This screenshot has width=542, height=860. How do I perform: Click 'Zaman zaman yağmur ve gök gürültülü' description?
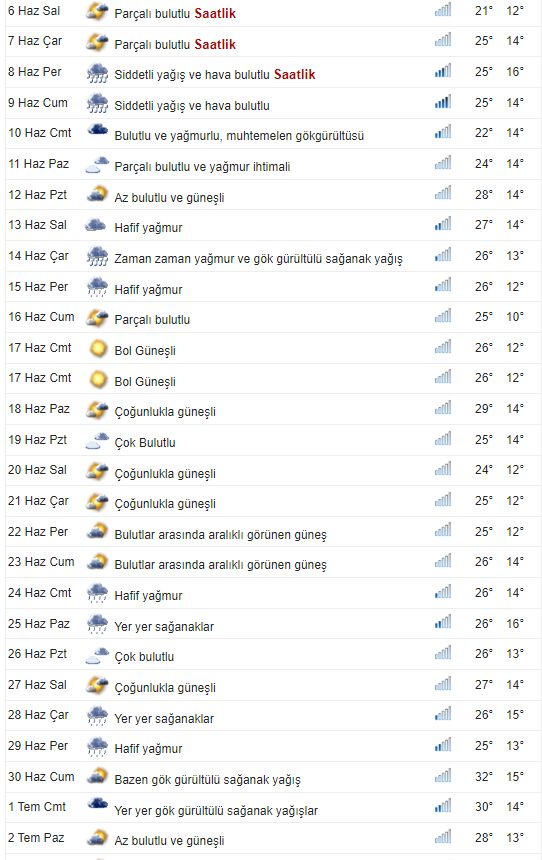click(x=218, y=259)
